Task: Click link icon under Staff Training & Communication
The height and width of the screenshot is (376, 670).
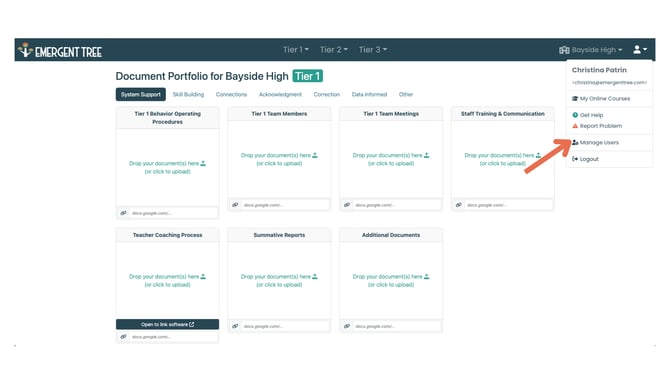Action: (458, 205)
